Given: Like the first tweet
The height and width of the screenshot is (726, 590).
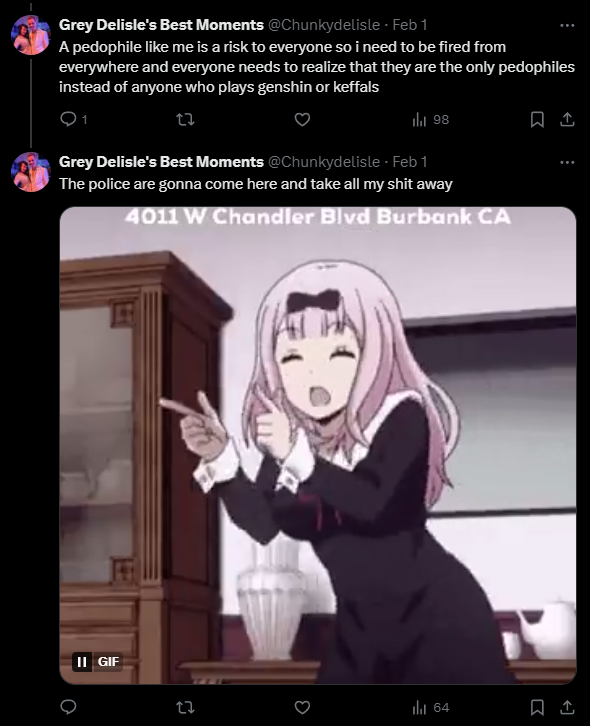Looking at the screenshot, I should (x=302, y=119).
